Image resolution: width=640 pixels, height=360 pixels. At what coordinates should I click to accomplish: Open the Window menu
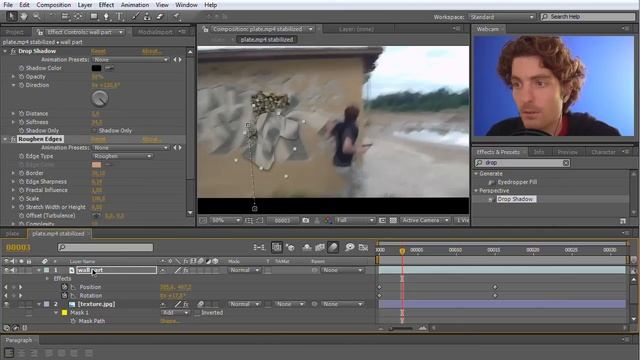(186, 5)
